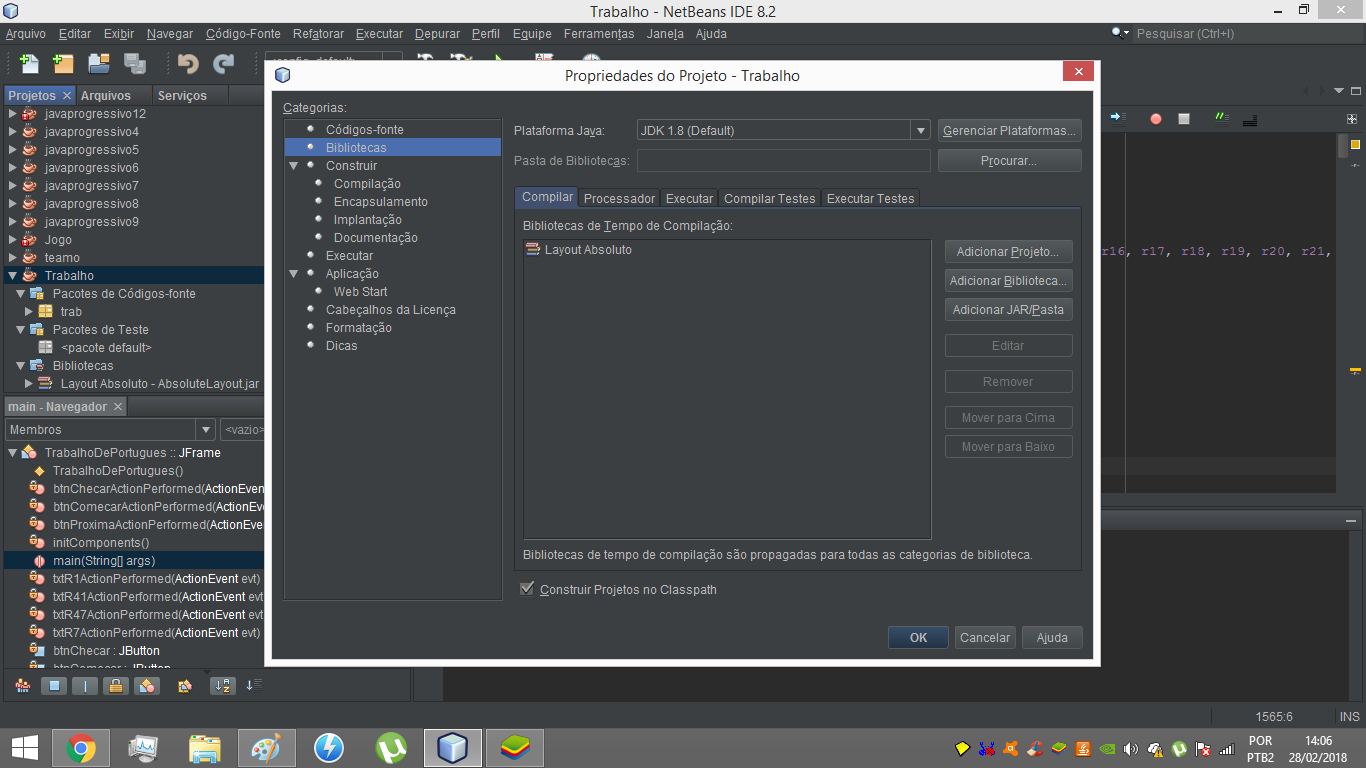The height and width of the screenshot is (768, 1366).
Task: Toggle Sort by Name A-Z in Navigator
Action: [x=222, y=686]
